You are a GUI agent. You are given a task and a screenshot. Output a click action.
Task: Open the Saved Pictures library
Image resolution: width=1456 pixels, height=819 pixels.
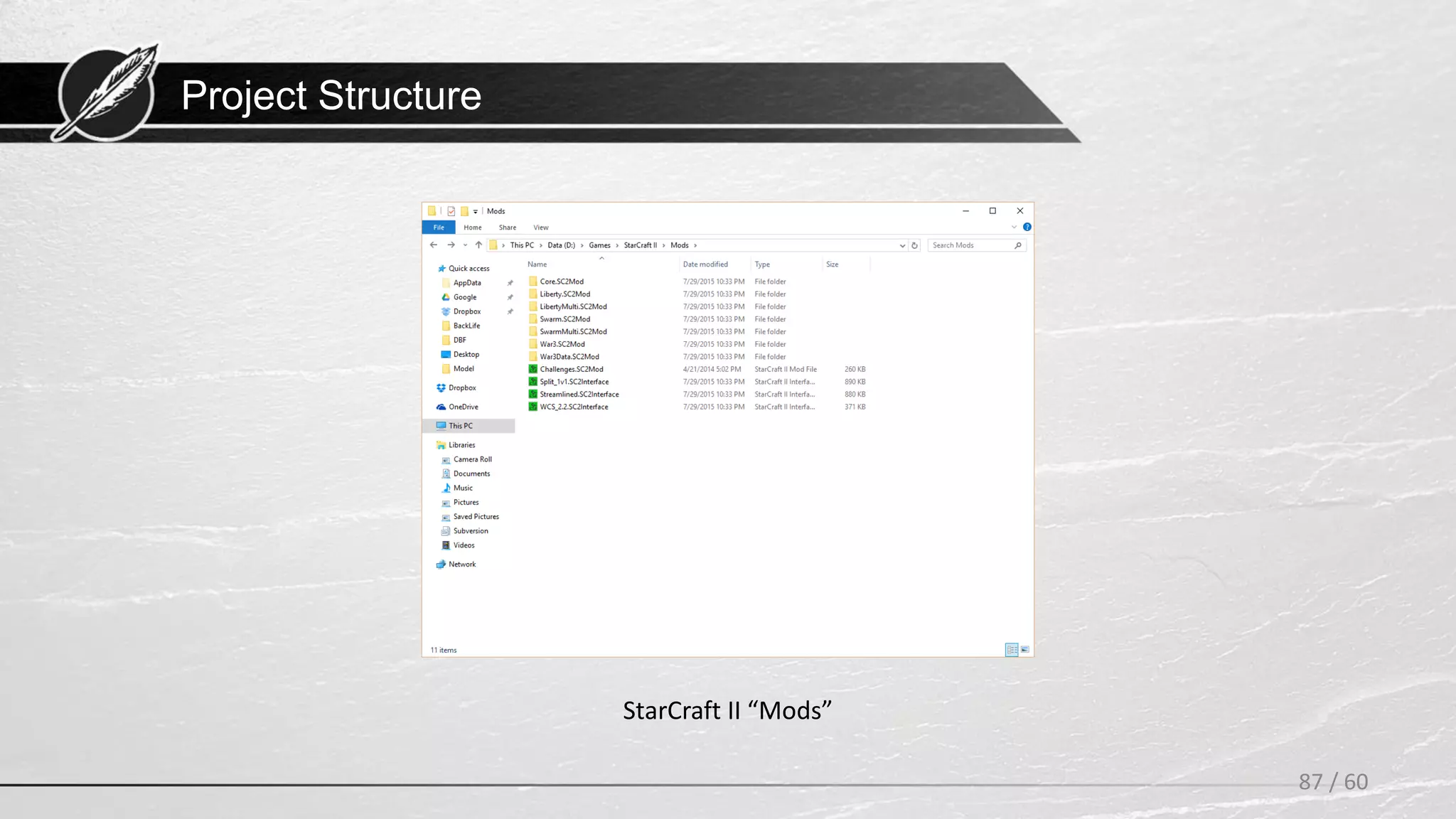pos(476,517)
